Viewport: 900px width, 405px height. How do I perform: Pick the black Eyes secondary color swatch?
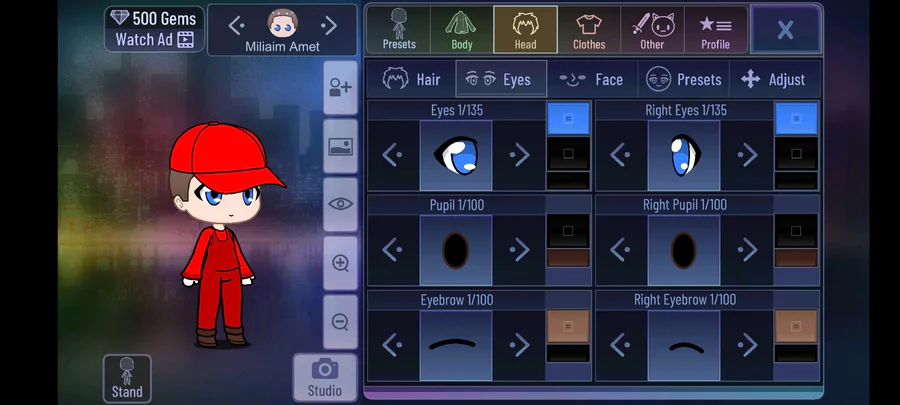coord(568,153)
